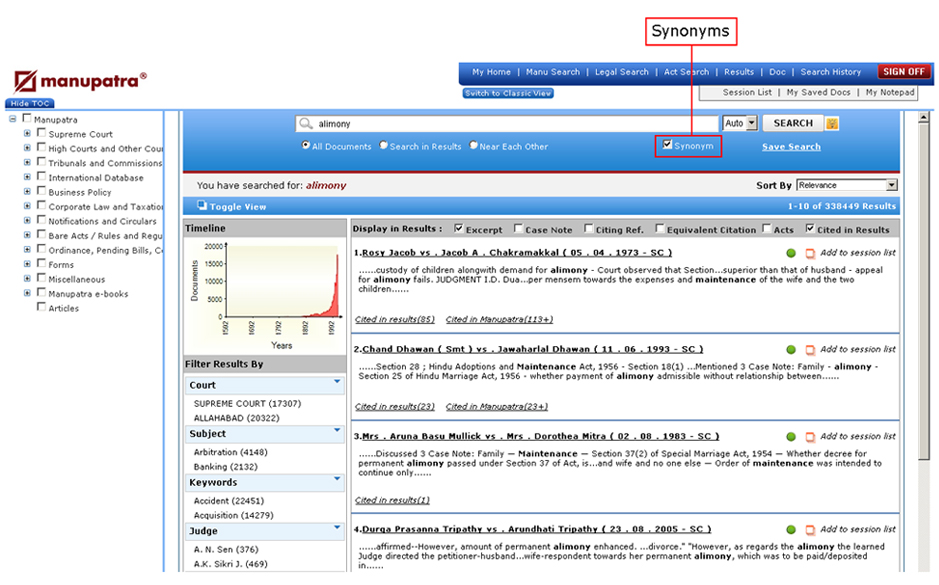The height and width of the screenshot is (585, 939).
Task: Collapse the Subject filter section
Action: pos(337,430)
